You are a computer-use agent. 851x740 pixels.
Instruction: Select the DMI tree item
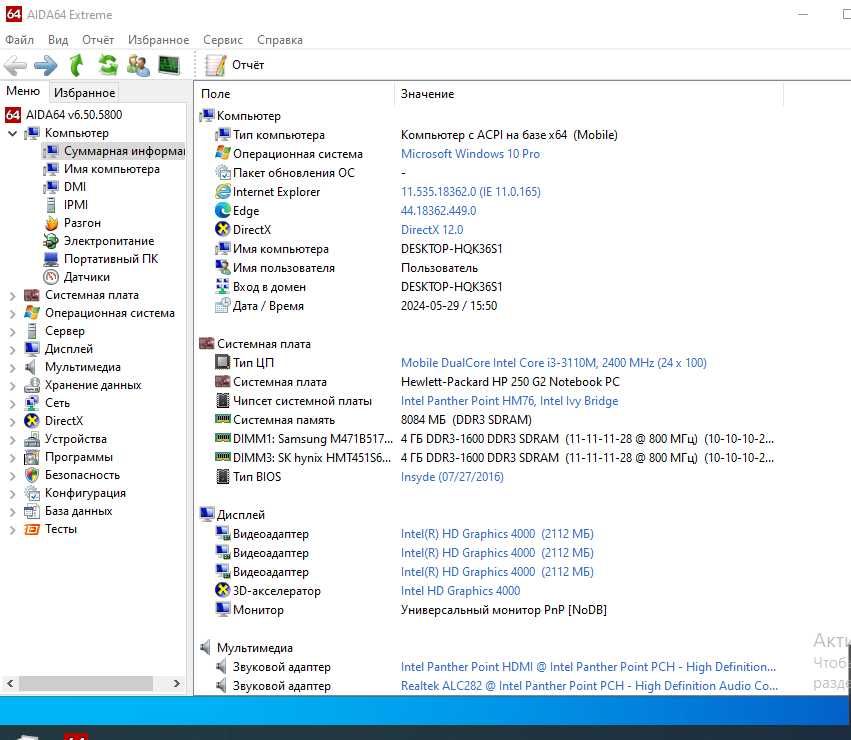coord(75,187)
